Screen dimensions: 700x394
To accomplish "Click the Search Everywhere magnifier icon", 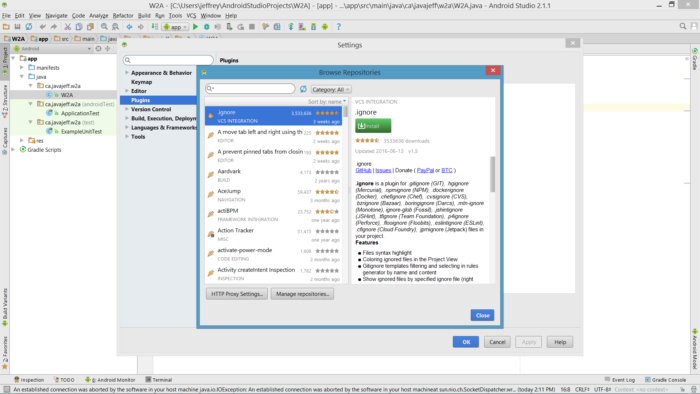I will 683,26.
